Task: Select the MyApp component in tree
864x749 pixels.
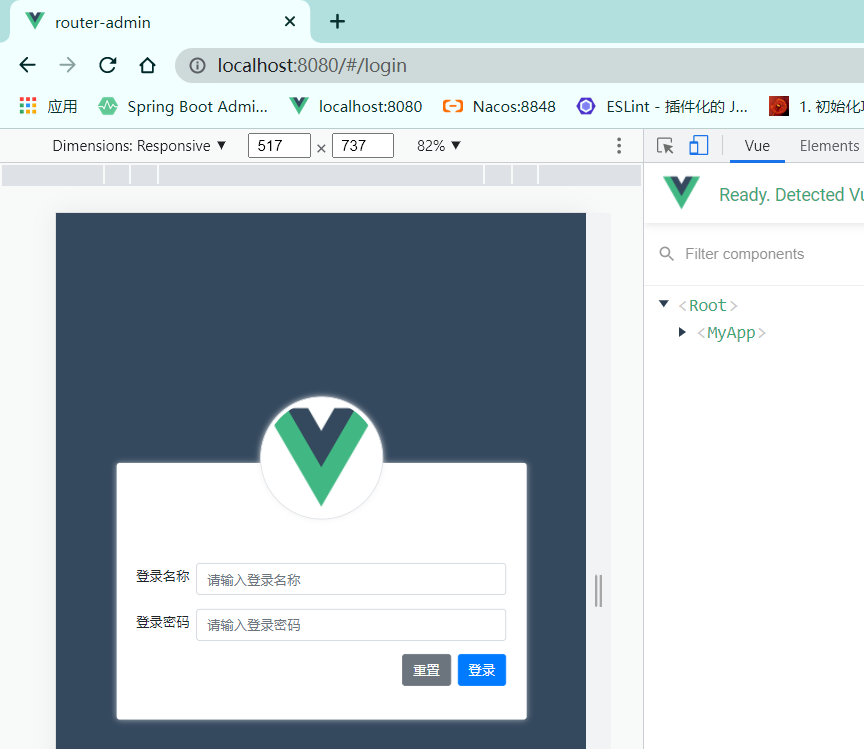Action: click(731, 333)
